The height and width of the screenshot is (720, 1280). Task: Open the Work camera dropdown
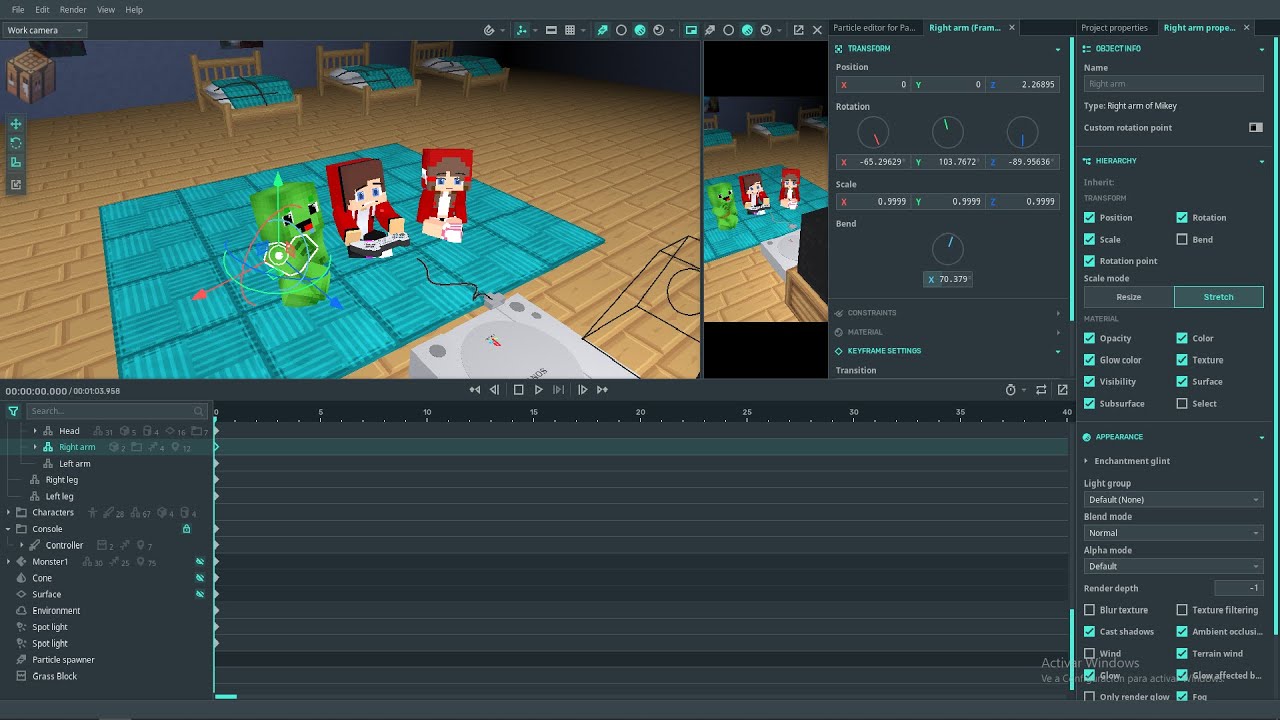click(44, 30)
